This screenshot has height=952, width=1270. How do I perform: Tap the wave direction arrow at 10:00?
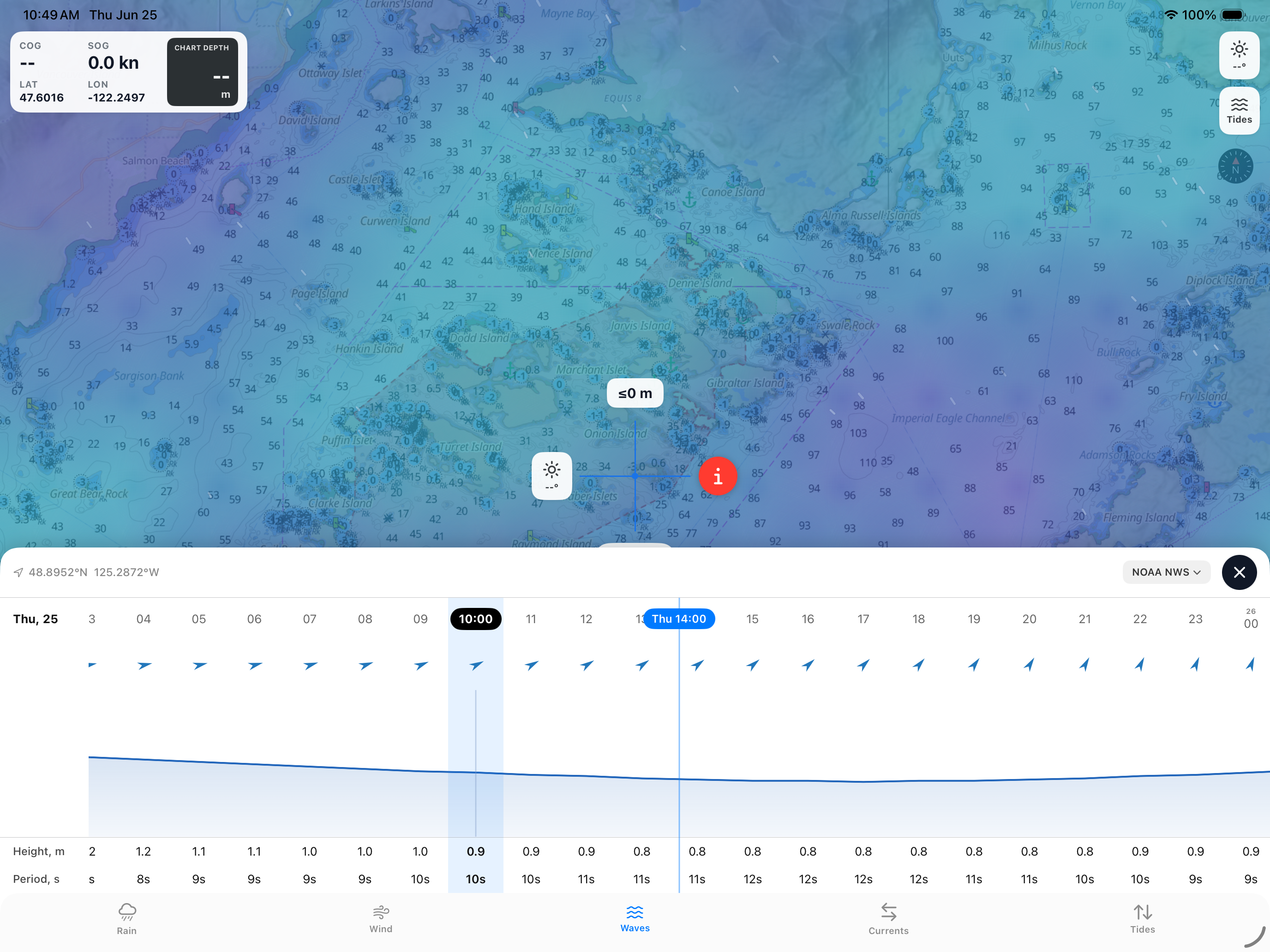point(476,665)
